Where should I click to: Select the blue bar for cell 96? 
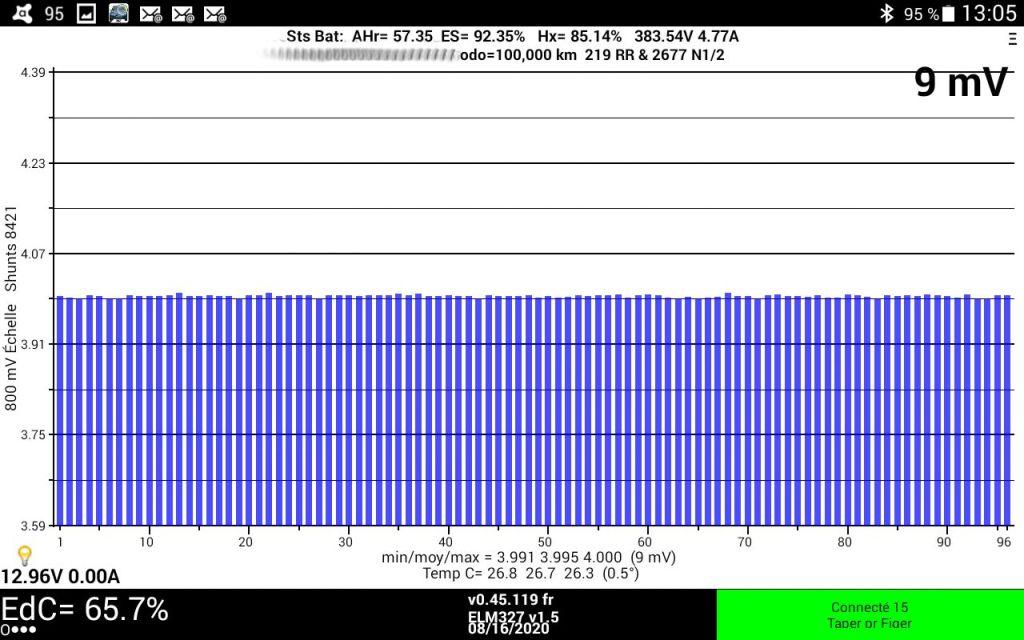[1007, 410]
